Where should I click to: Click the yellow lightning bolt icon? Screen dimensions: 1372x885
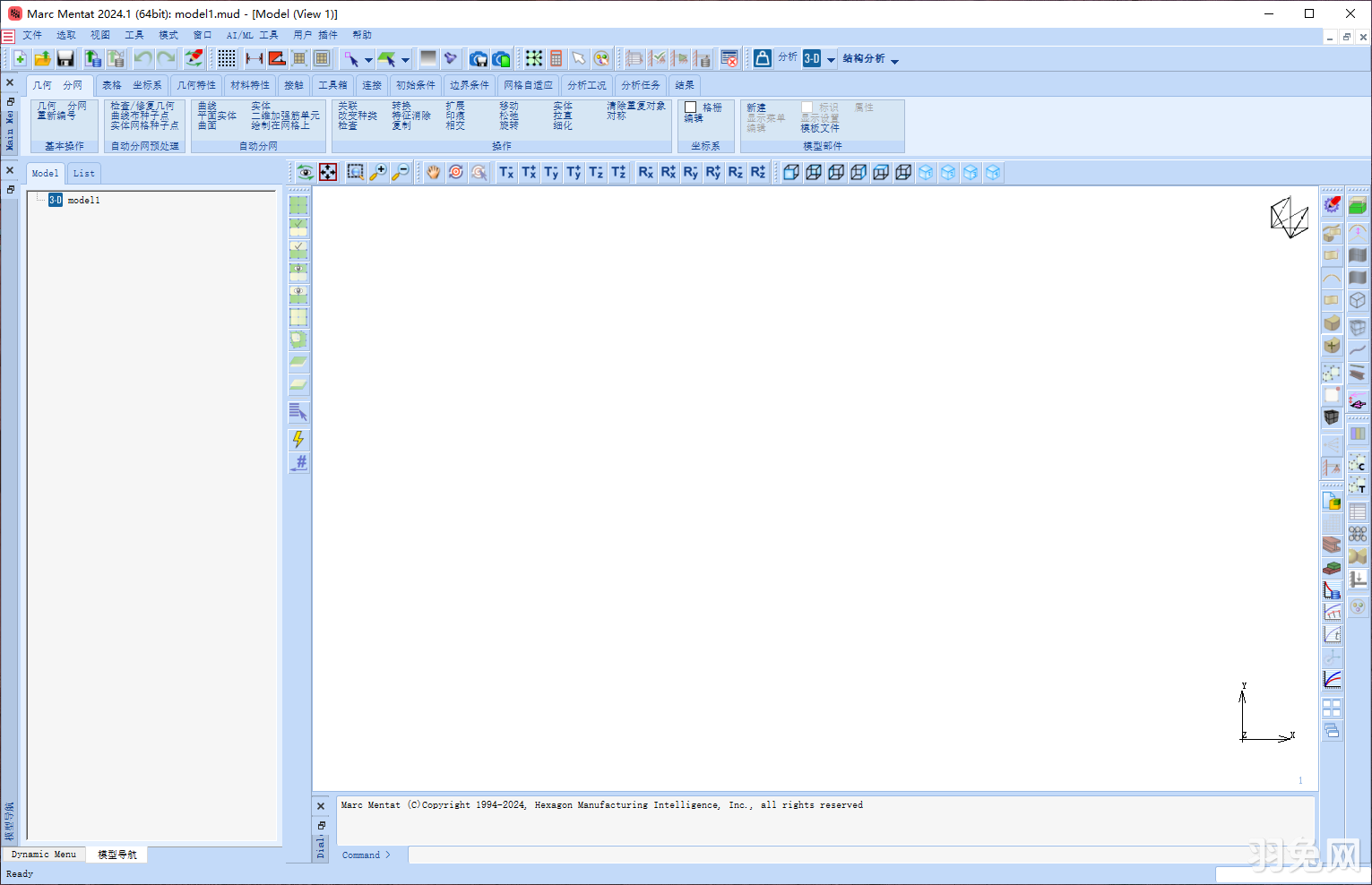pos(298,439)
